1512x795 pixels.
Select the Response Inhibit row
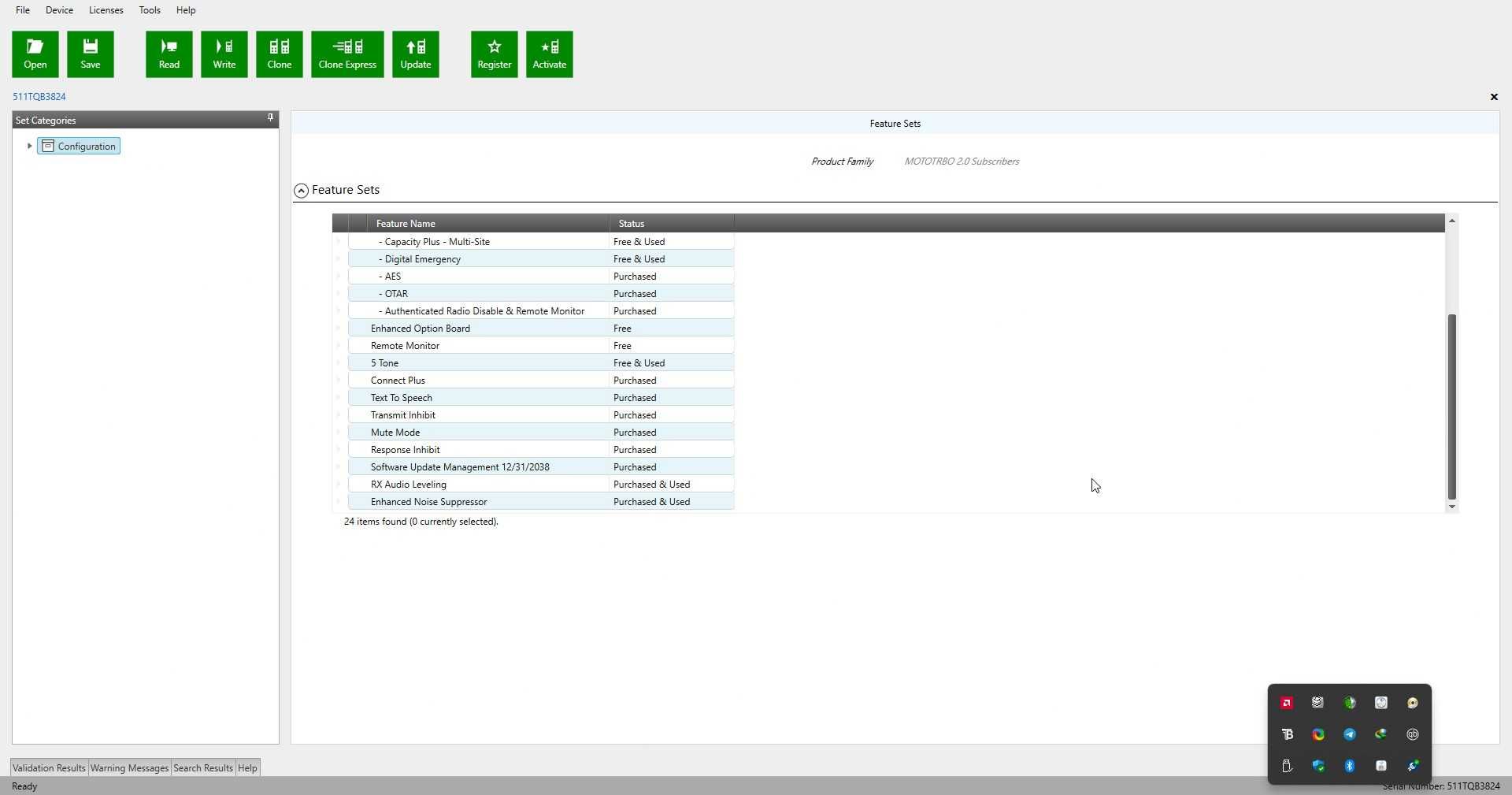pos(541,450)
